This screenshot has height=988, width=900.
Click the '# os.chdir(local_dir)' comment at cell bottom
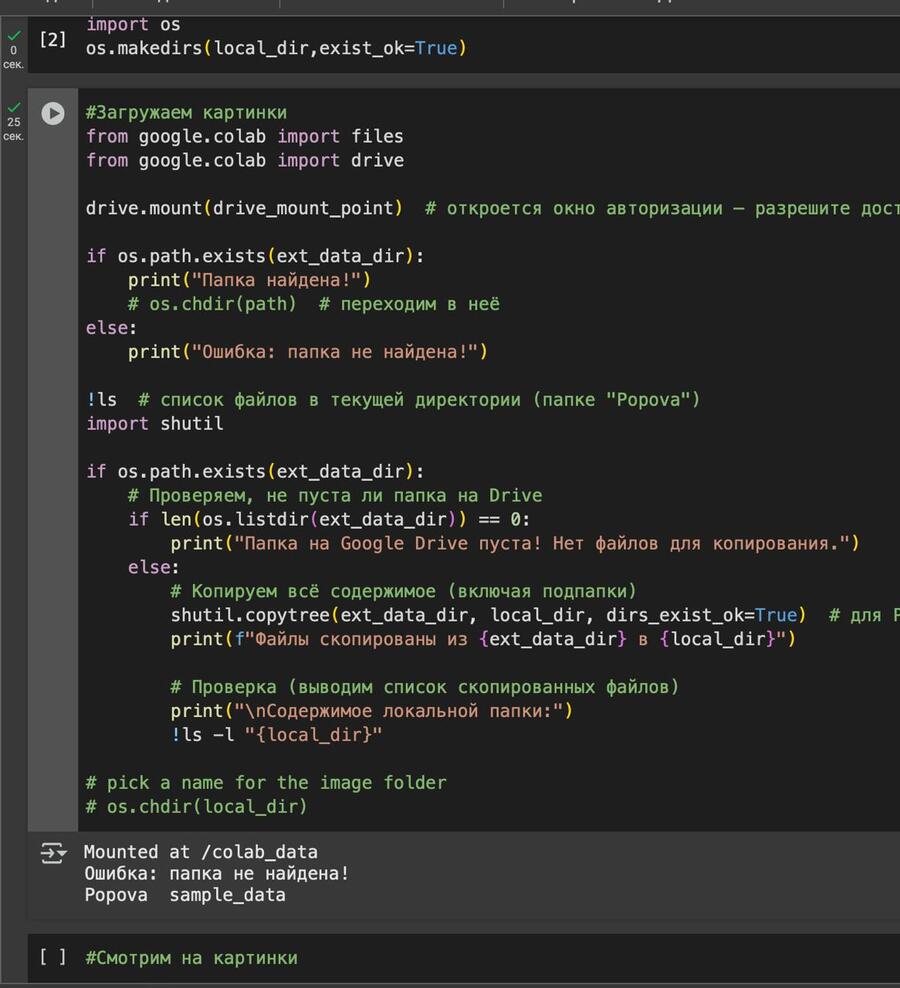tap(196, 806)
